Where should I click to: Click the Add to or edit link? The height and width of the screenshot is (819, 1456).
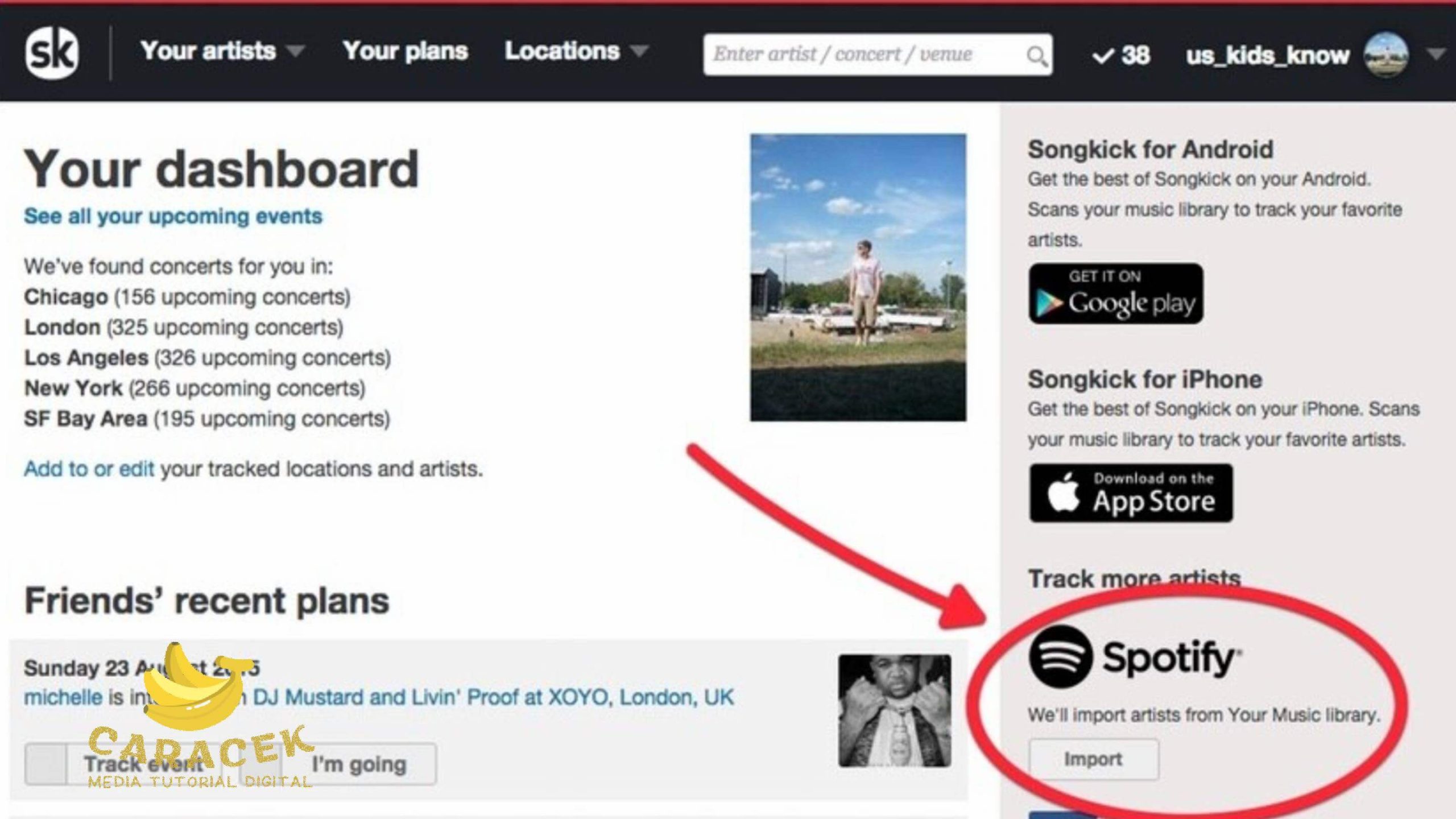point(89,469)
